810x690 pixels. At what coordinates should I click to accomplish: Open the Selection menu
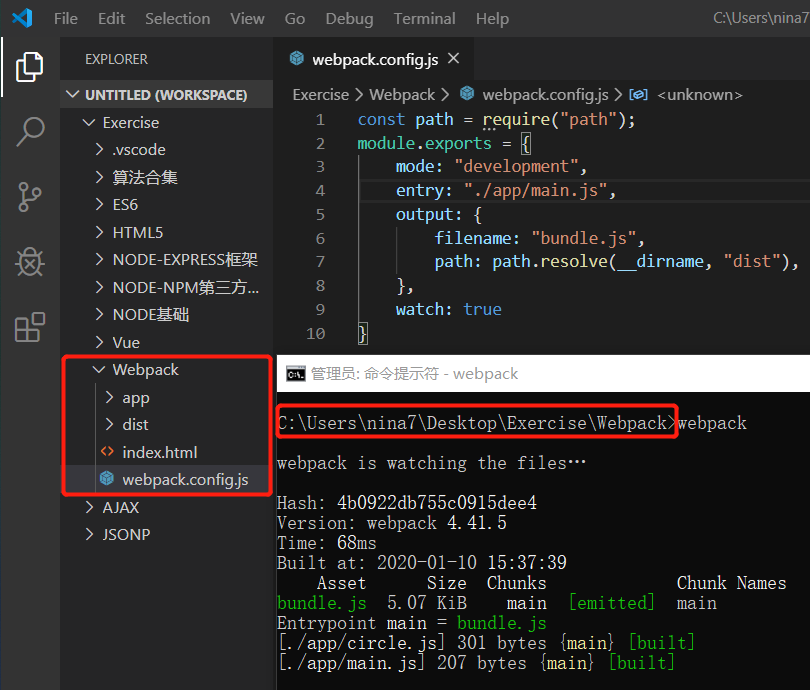click(178, 19)
